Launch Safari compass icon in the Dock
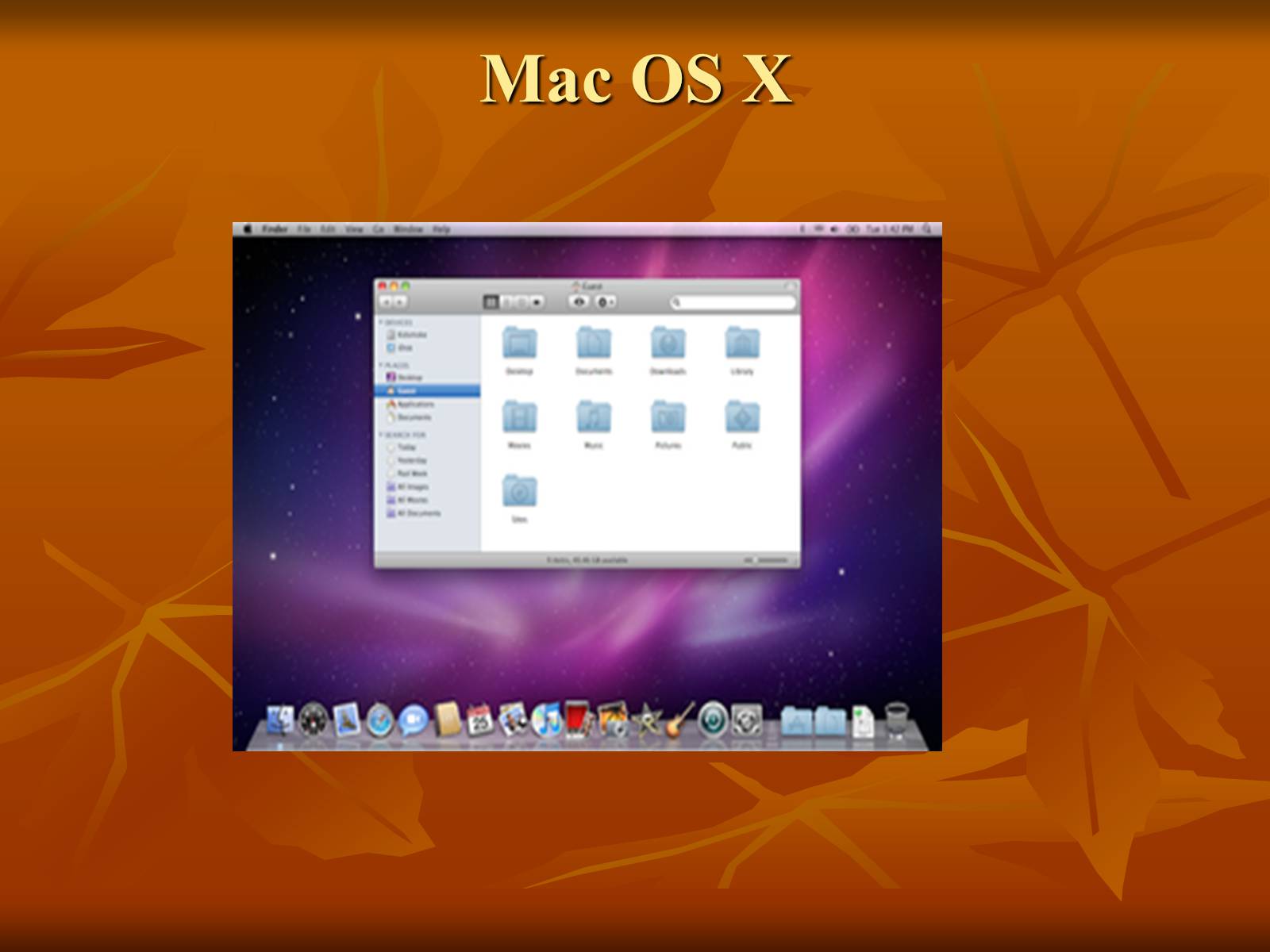The height and width of the screenshot is (952, 1270). coord(380,720)
